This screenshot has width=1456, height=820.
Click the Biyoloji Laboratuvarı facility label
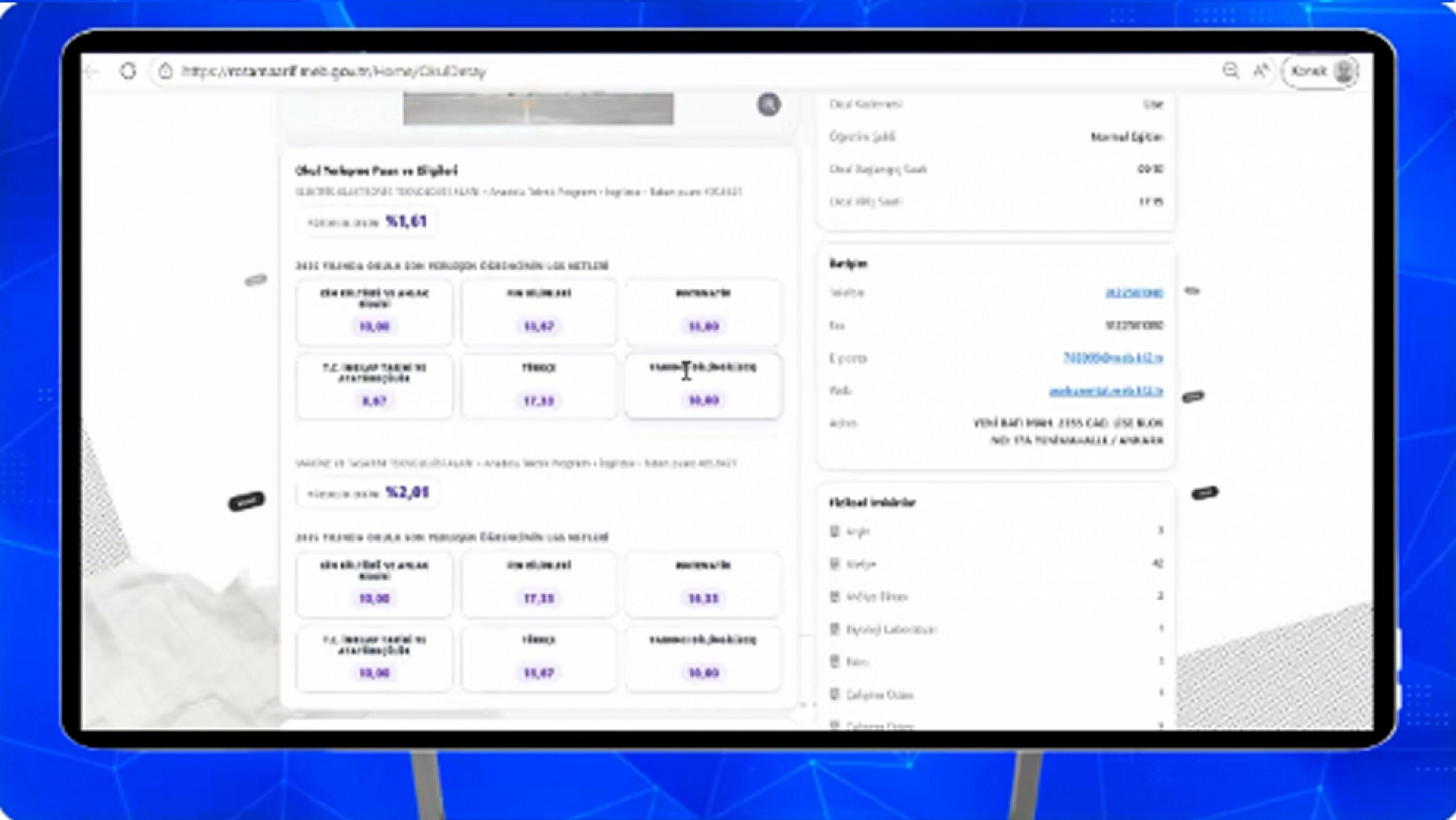[892, 630]
